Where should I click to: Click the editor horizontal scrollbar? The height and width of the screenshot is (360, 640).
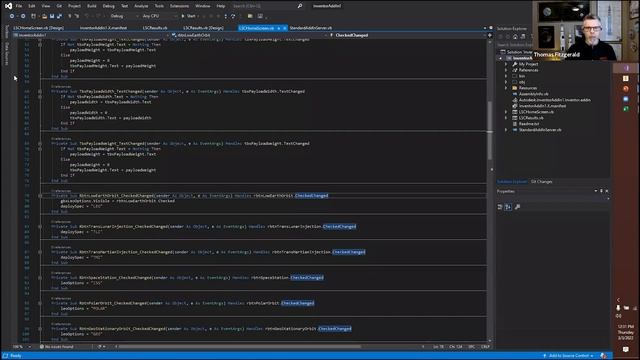pyautogui.click(x=240, y=347)
